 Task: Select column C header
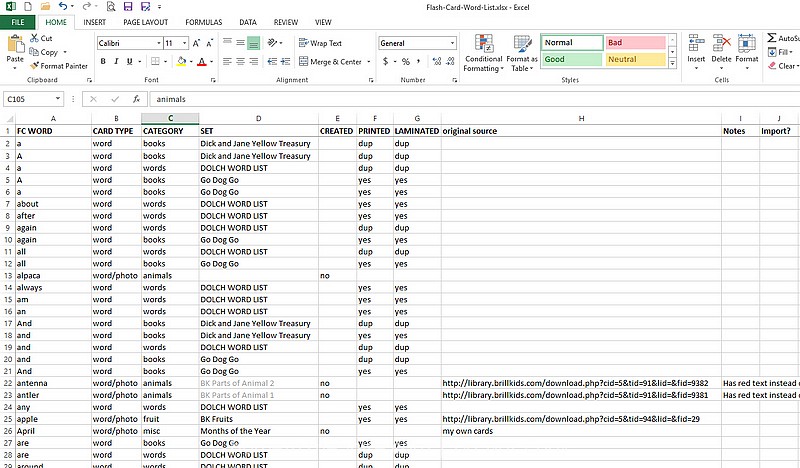tap(170, 118)
